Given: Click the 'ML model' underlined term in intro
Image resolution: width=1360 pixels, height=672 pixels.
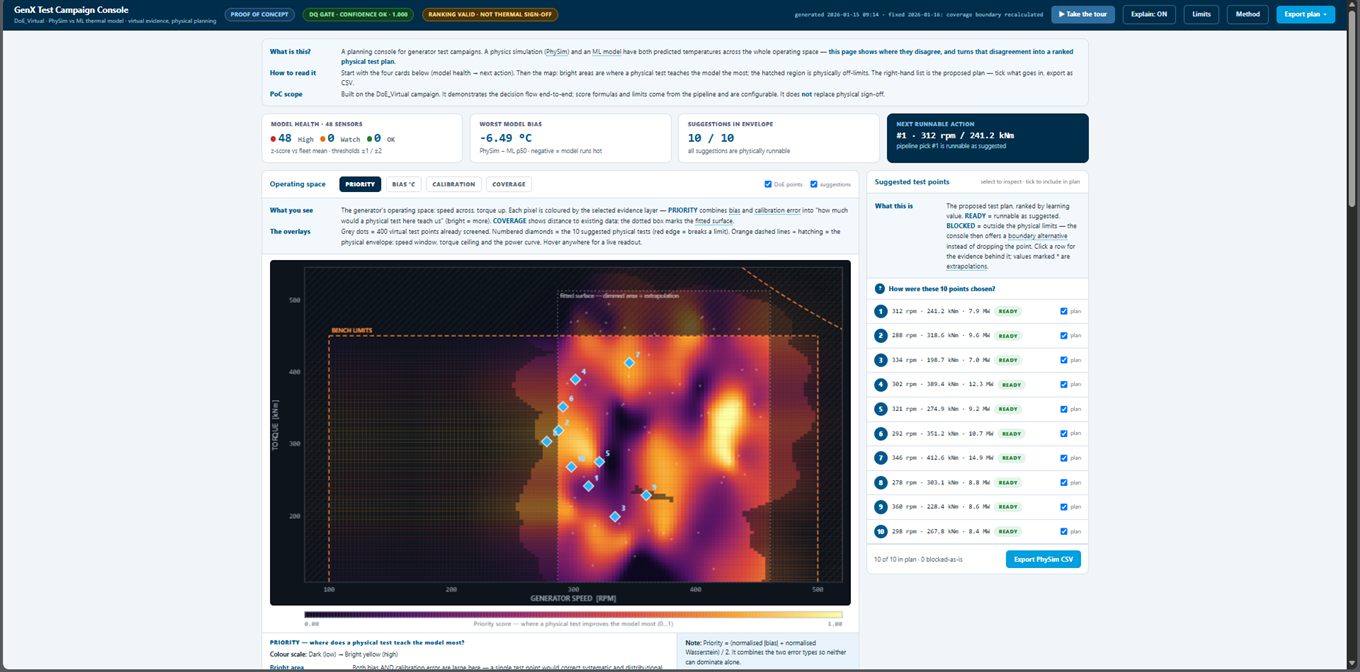Looking at the screenshot, I should (607, 51).
